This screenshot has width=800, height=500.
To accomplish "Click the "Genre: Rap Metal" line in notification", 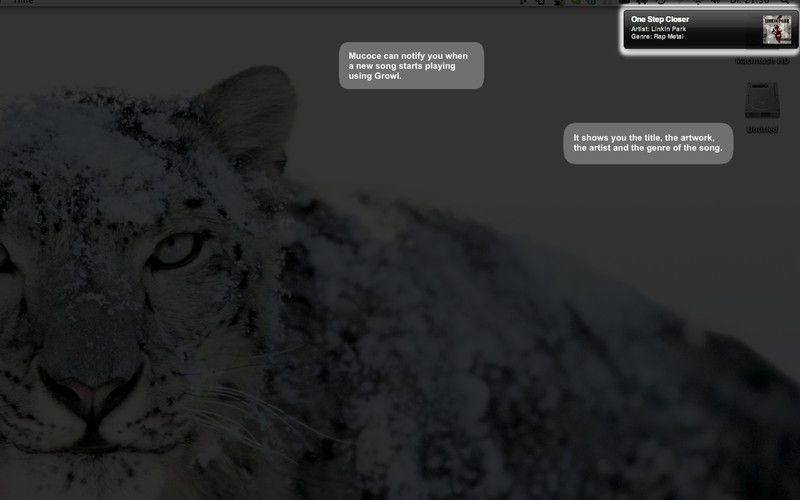I will coord(657,37).
